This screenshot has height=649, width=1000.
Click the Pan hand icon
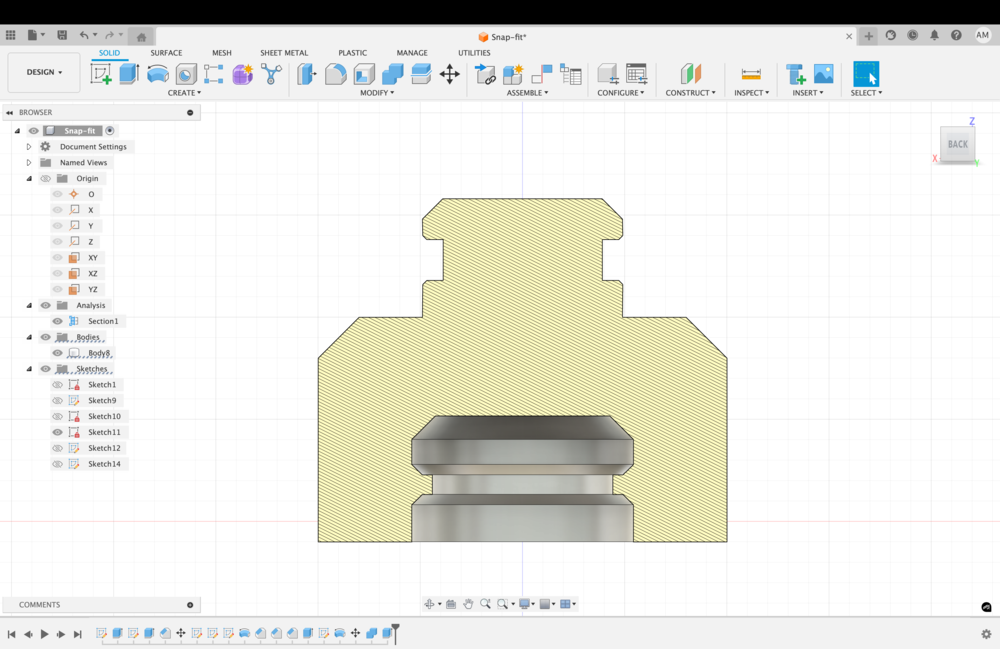[468, 604]
